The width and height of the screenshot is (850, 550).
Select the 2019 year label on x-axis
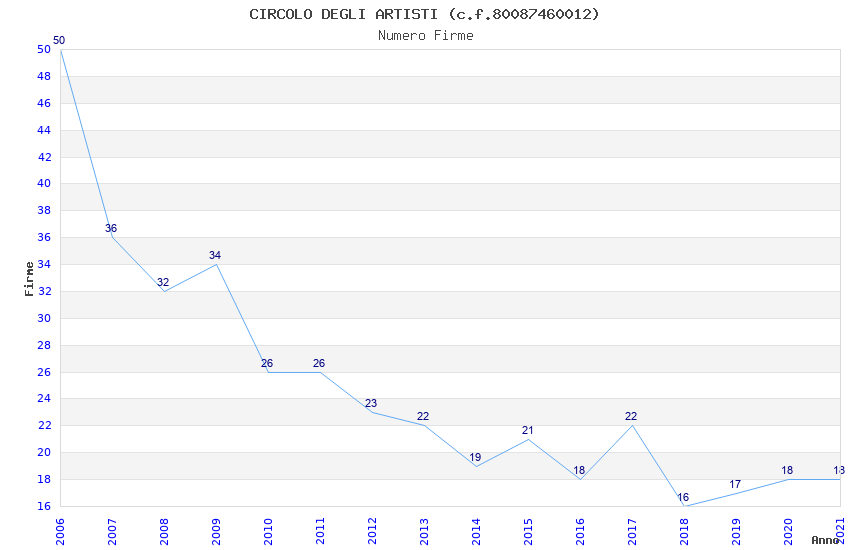(736, 532)
